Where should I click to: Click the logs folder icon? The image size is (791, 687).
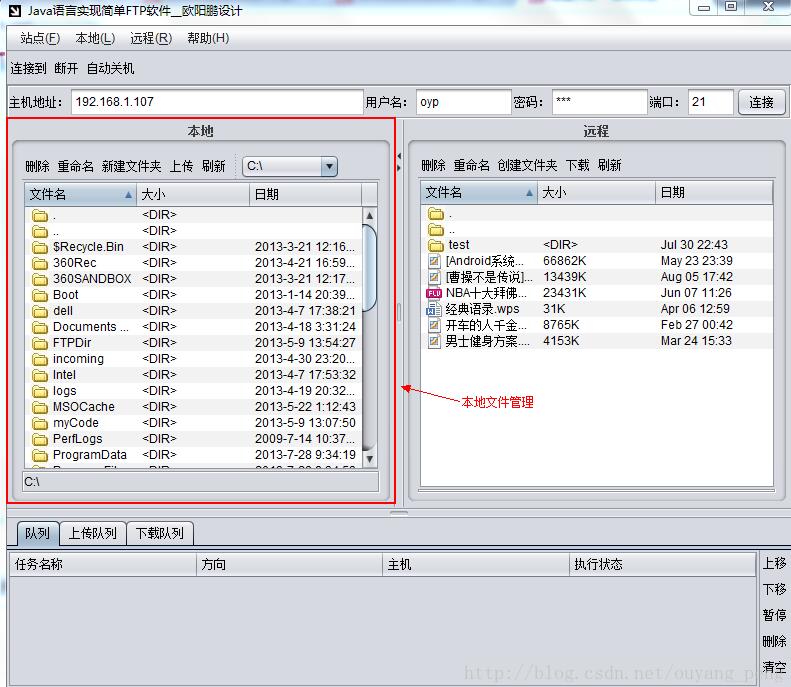(40, 391)
